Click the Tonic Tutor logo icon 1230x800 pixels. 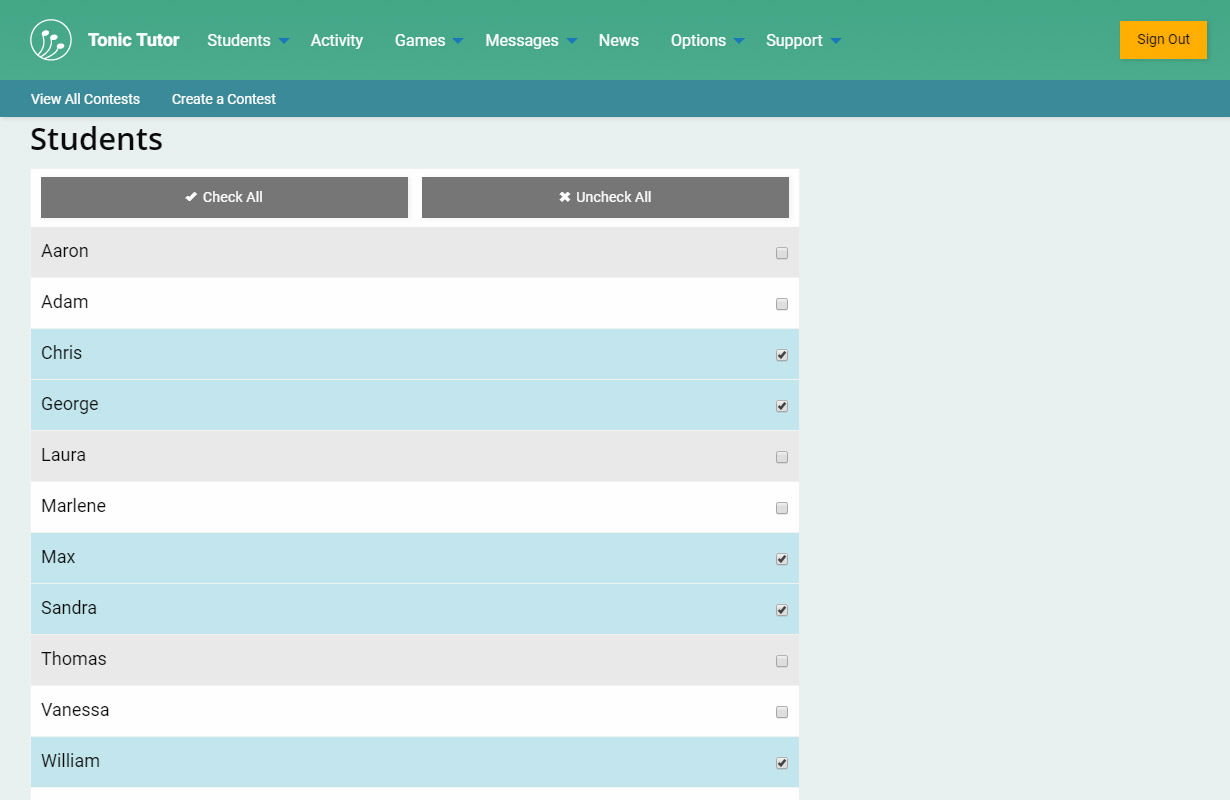tap(51, 40)
